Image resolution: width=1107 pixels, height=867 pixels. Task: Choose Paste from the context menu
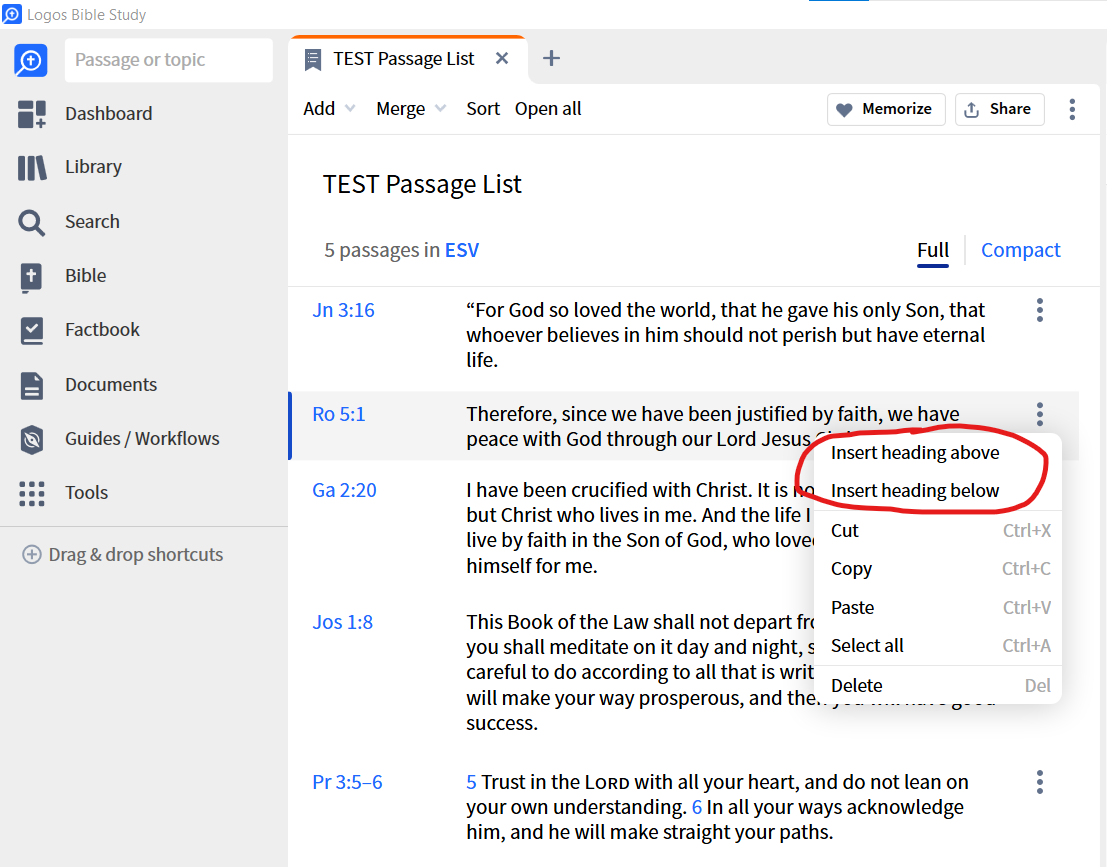938,607
